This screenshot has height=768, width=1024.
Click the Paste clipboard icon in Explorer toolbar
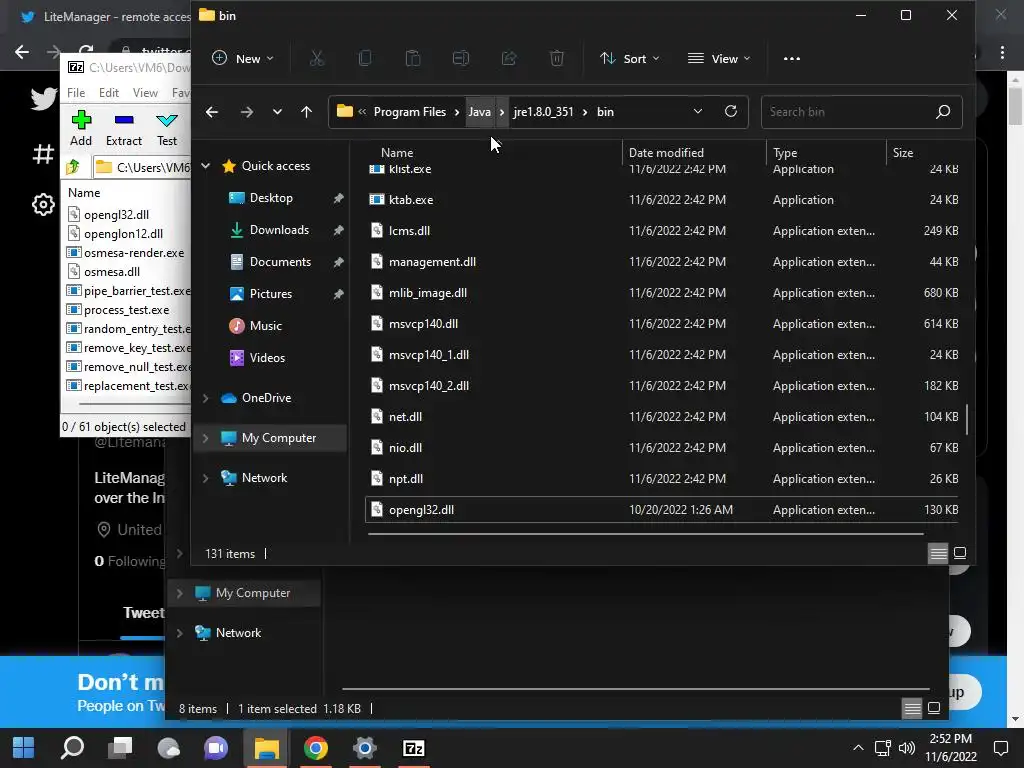(413, 59)
